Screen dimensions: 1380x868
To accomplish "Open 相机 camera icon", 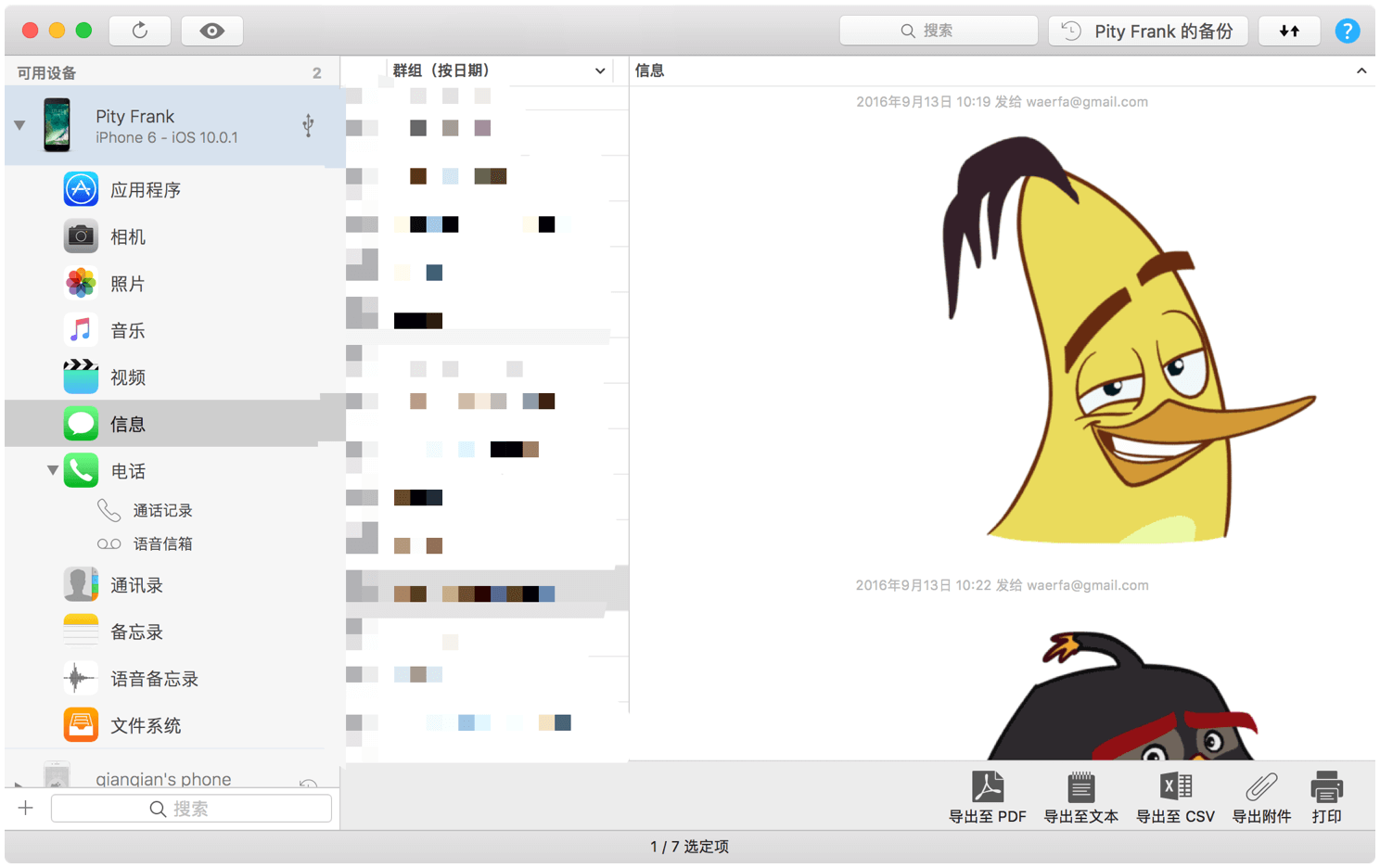I will (81, 236).
